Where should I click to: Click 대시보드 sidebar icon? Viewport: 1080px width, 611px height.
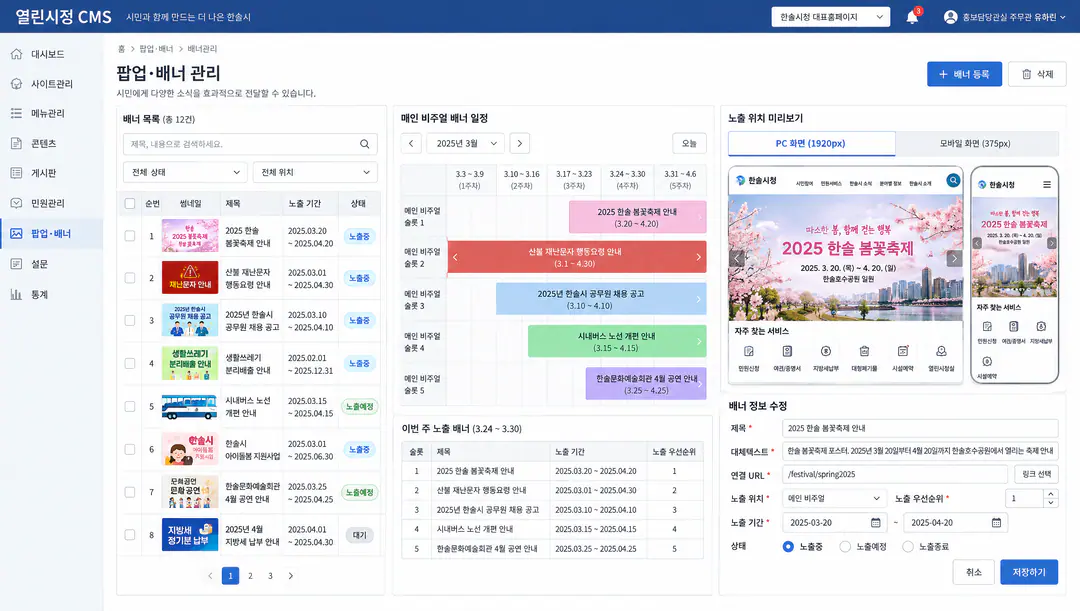coord(17,54)
